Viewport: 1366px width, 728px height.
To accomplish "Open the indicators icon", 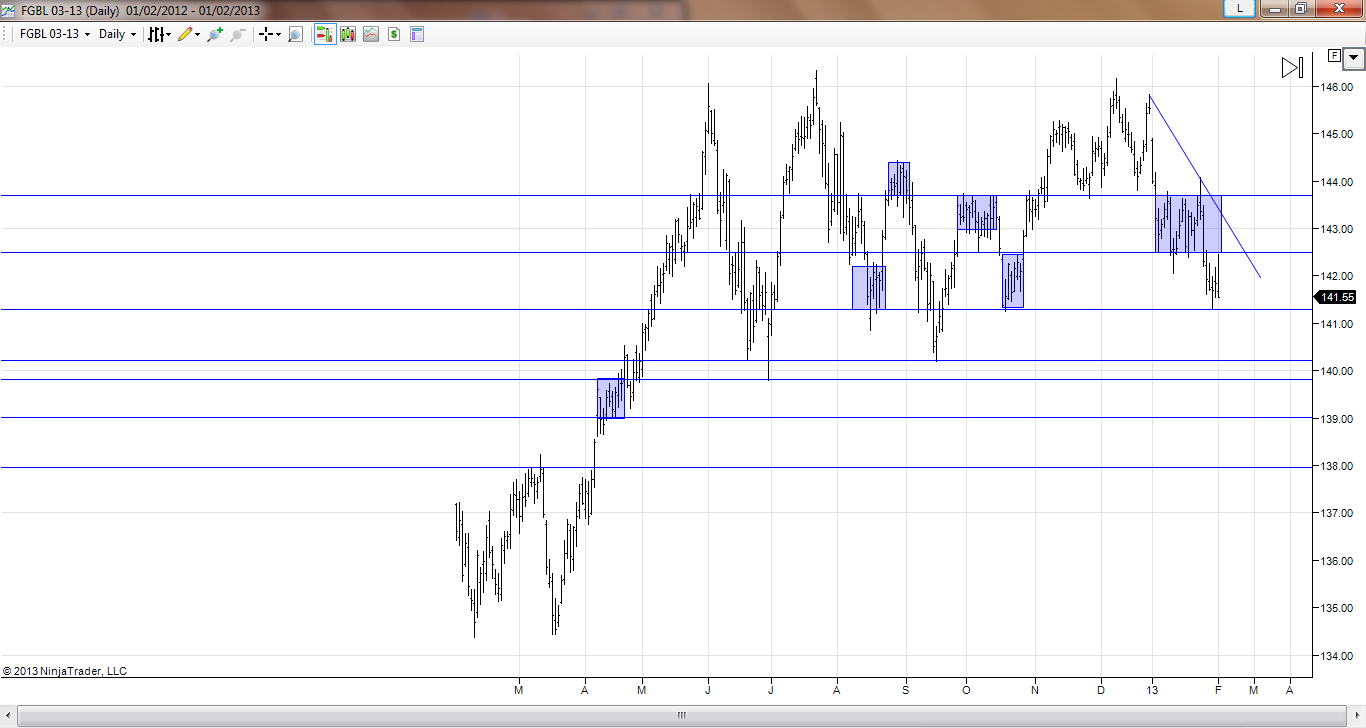I will (371, 34).
